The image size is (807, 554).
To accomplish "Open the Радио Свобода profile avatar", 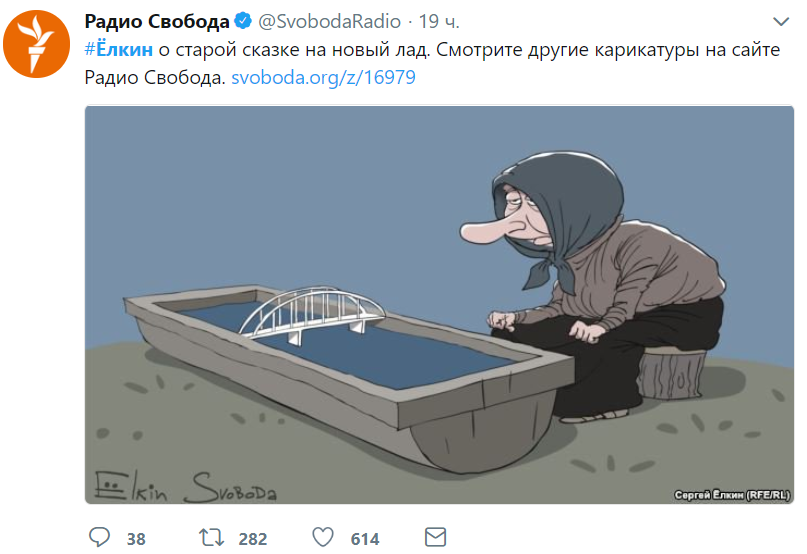I will point(36,44).
